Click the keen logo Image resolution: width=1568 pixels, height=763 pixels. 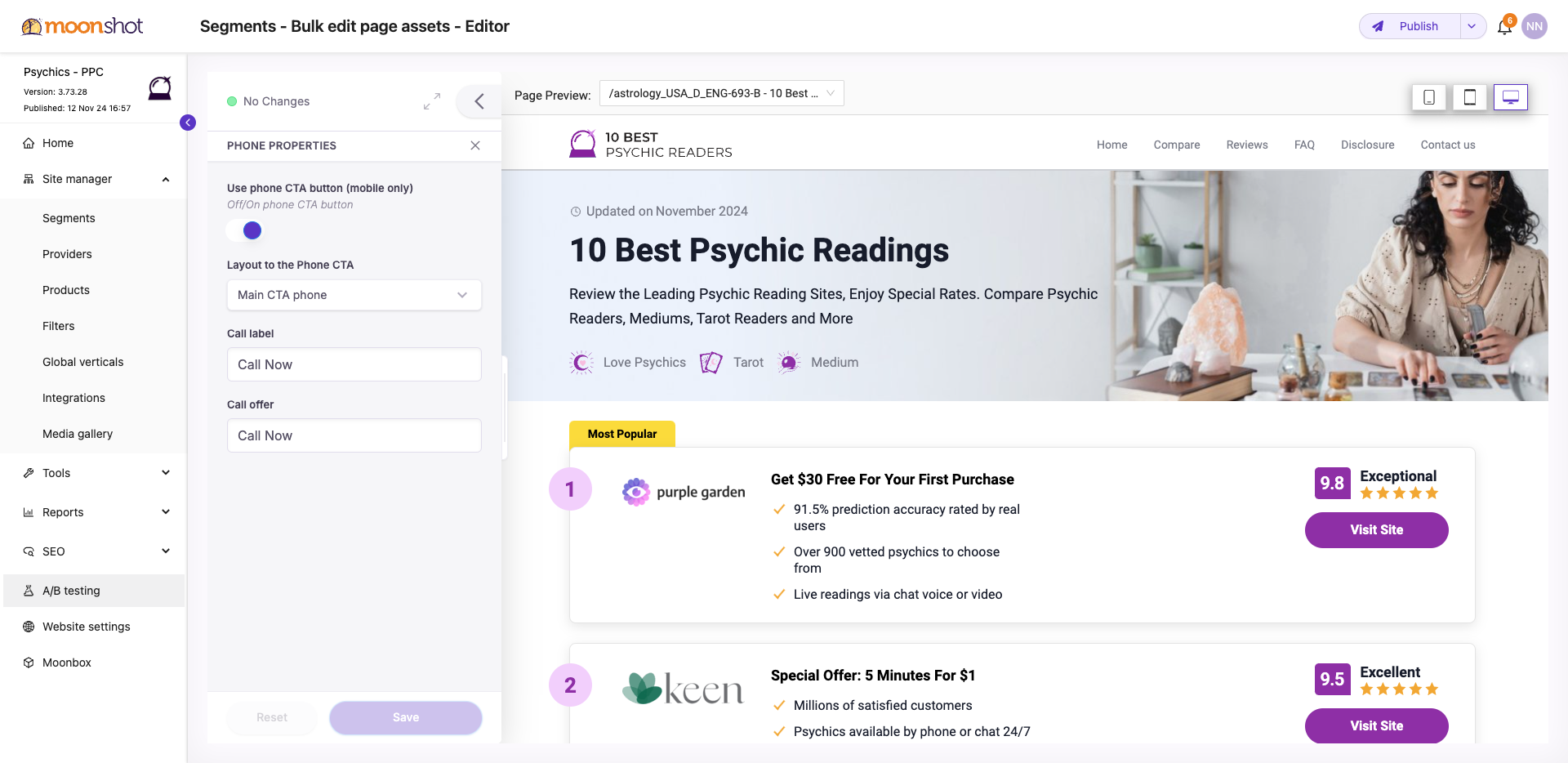pos(683,689)
